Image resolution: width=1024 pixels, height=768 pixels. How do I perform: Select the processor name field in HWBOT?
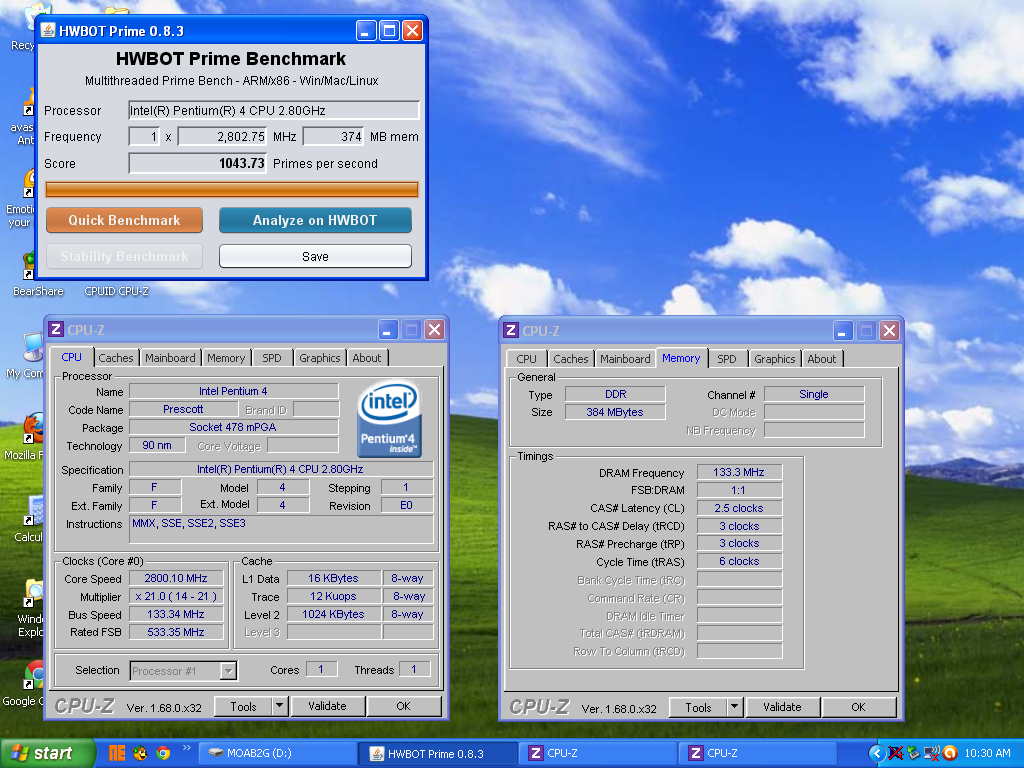274,110
